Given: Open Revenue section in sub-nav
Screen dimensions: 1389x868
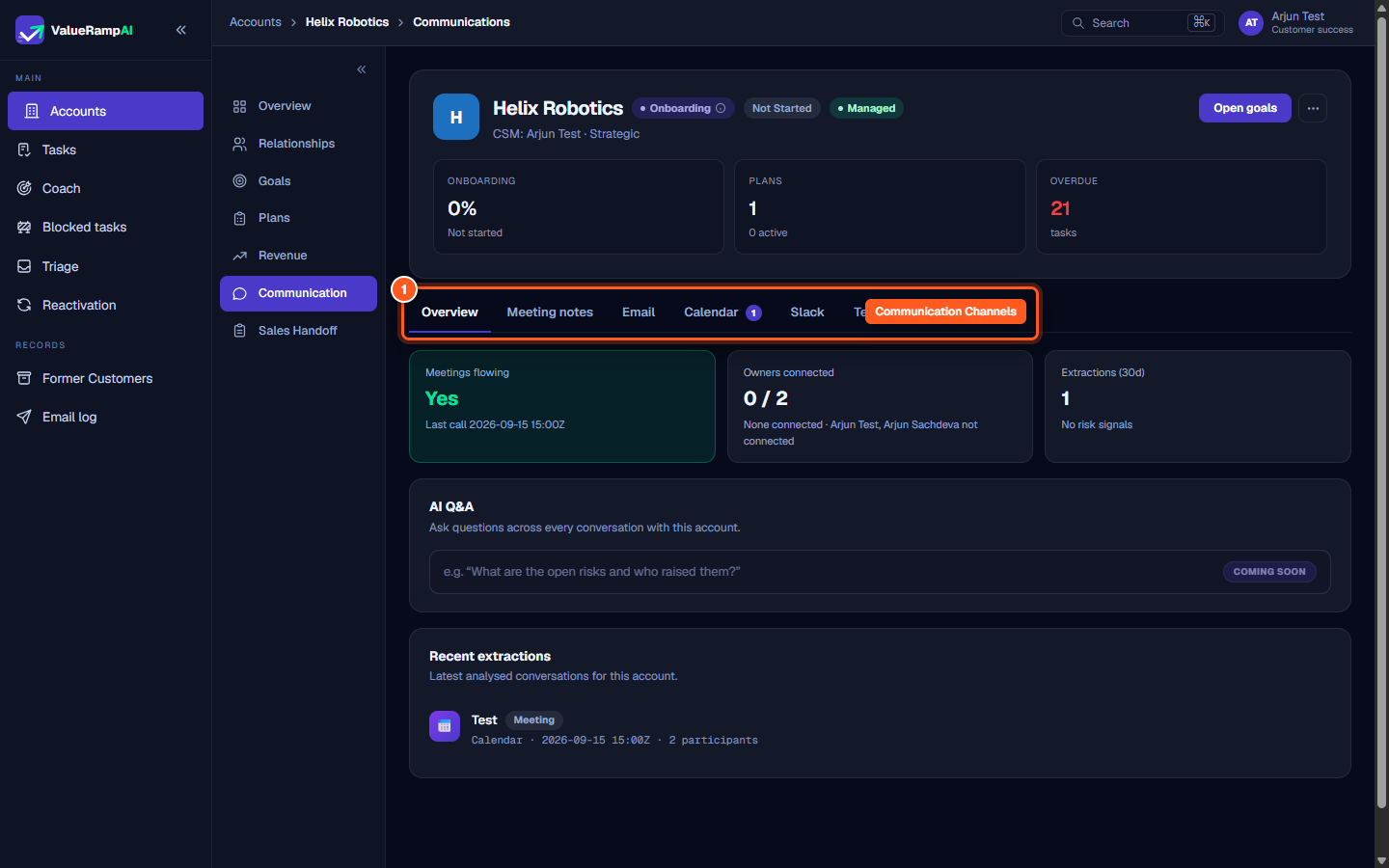Looking at the screenshot, I should pyautogui.click(x=298, y=256).
